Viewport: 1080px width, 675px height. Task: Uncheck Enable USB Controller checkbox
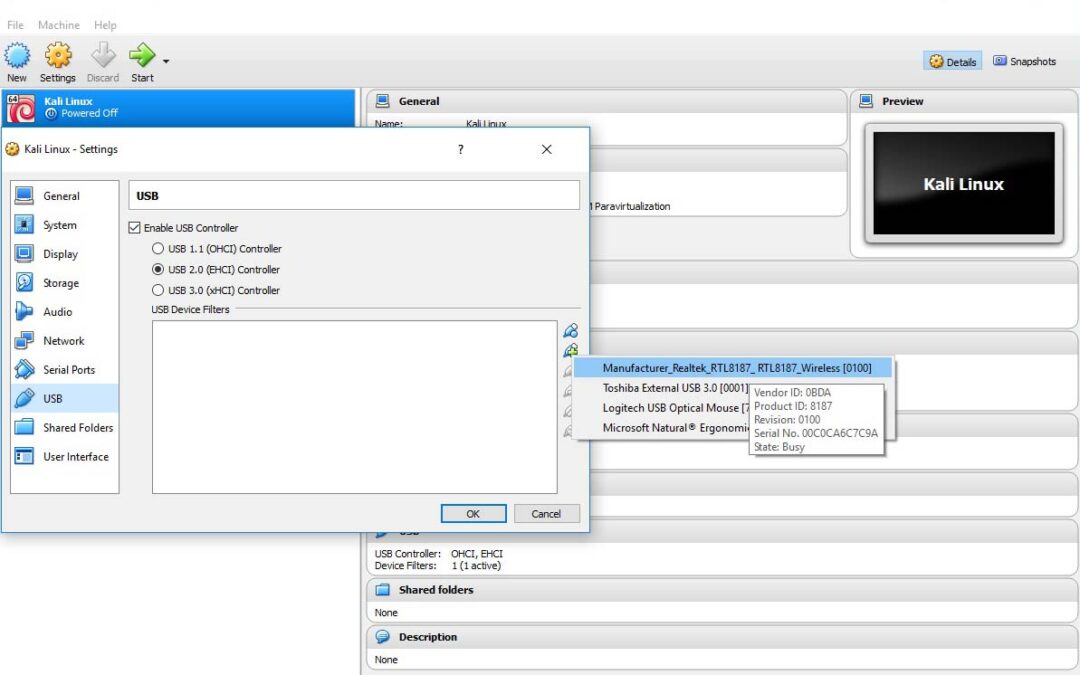[135, 228]
